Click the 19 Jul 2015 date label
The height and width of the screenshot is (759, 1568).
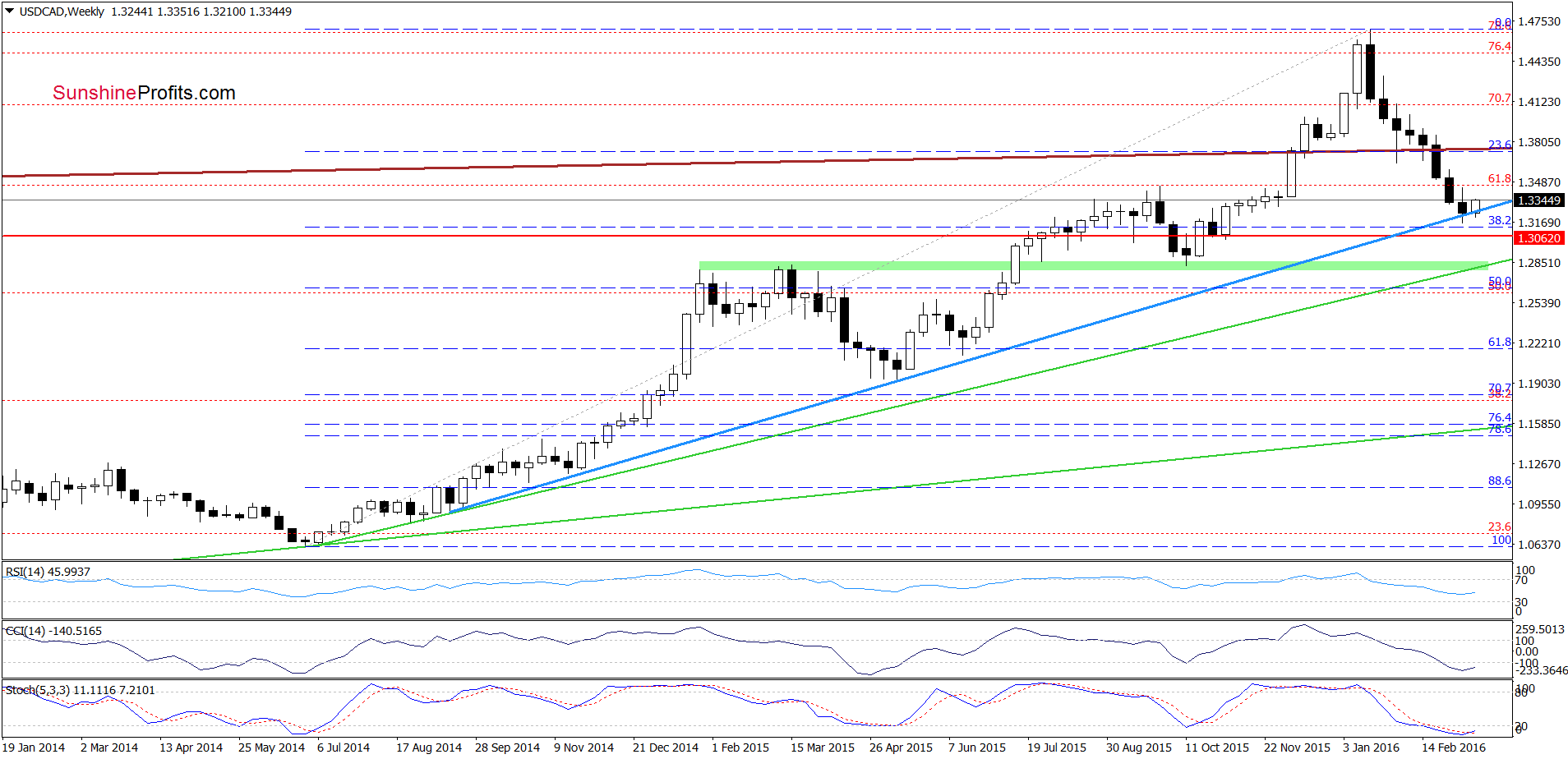tap(1057, 747)
